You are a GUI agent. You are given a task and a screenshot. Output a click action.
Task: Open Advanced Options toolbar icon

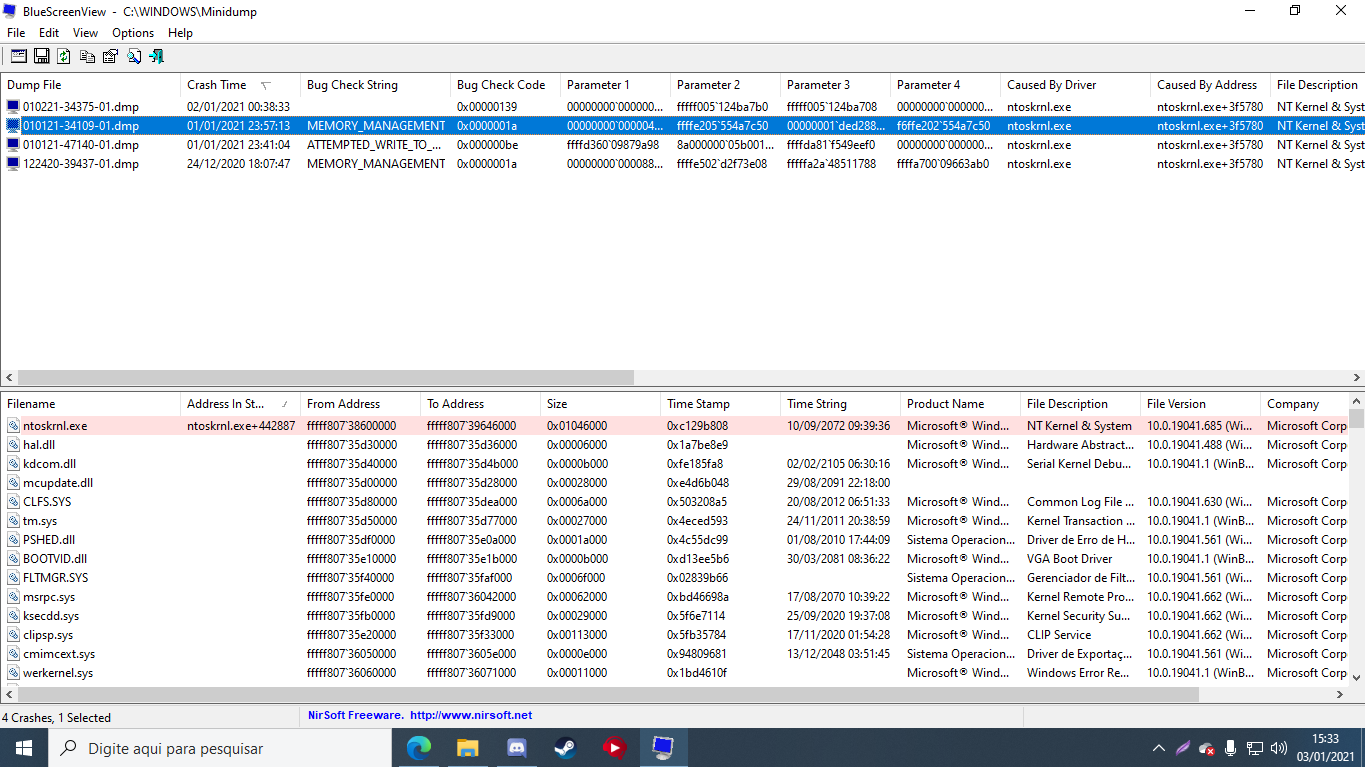pos(19,56)
